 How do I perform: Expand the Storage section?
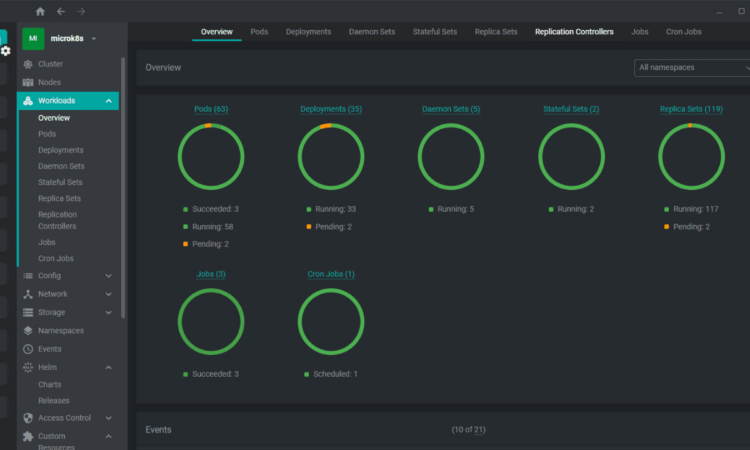coord(108,313)
